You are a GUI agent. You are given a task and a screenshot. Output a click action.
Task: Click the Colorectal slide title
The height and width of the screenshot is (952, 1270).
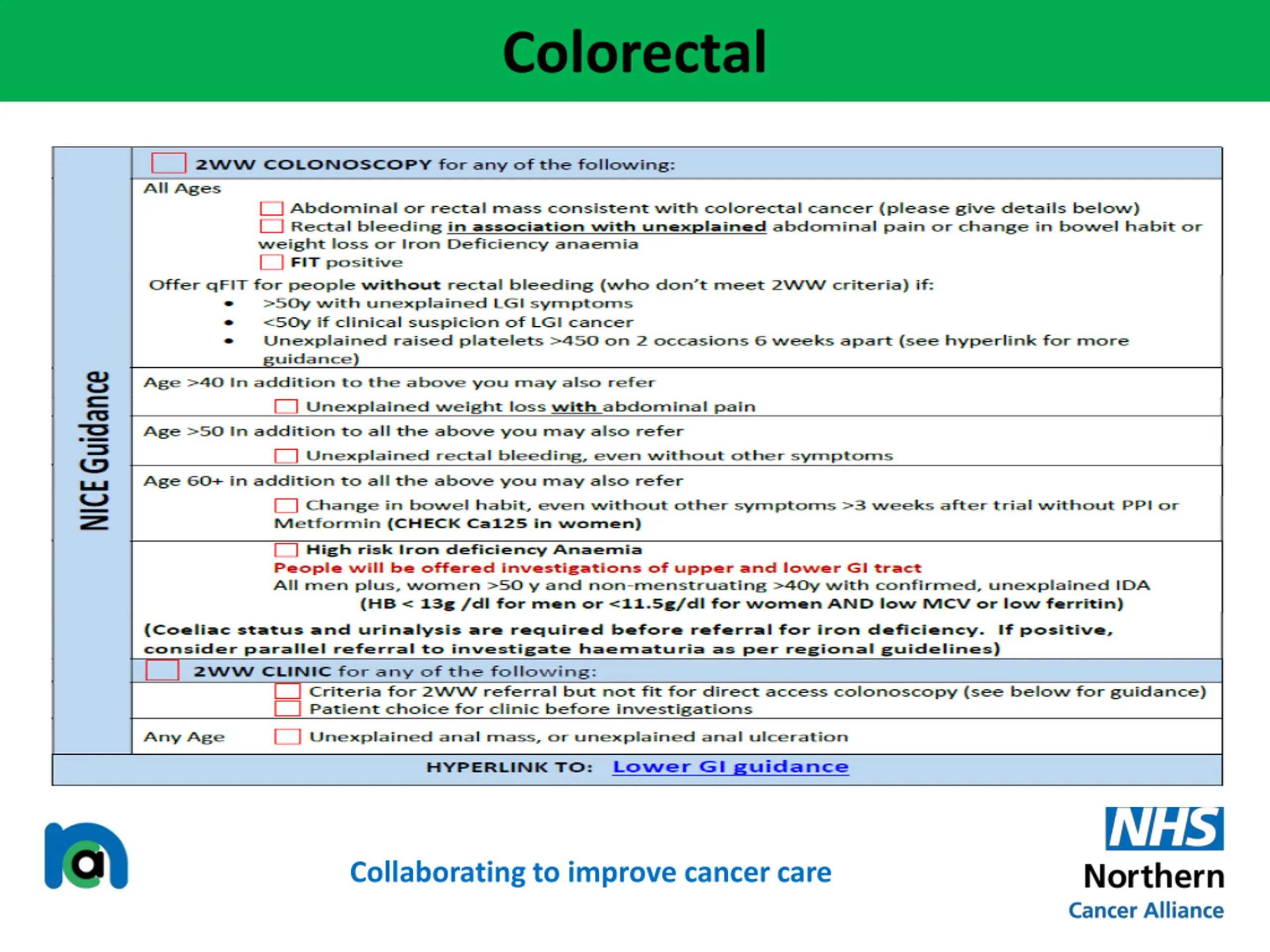coord(635,52)
